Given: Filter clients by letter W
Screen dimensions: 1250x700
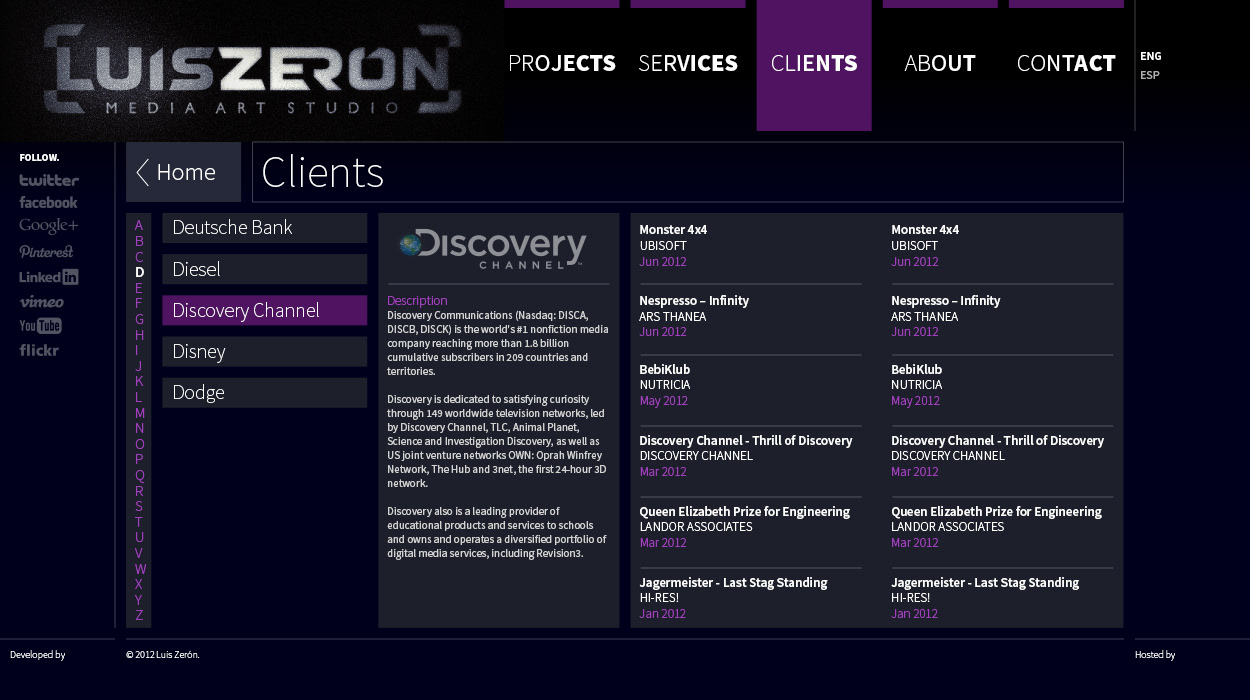Looking at the screenshot, I should (140, 569).
